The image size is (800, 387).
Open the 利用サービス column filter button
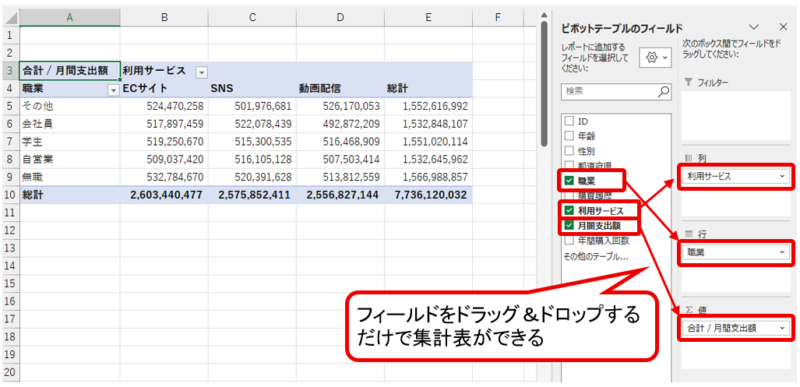202,72
